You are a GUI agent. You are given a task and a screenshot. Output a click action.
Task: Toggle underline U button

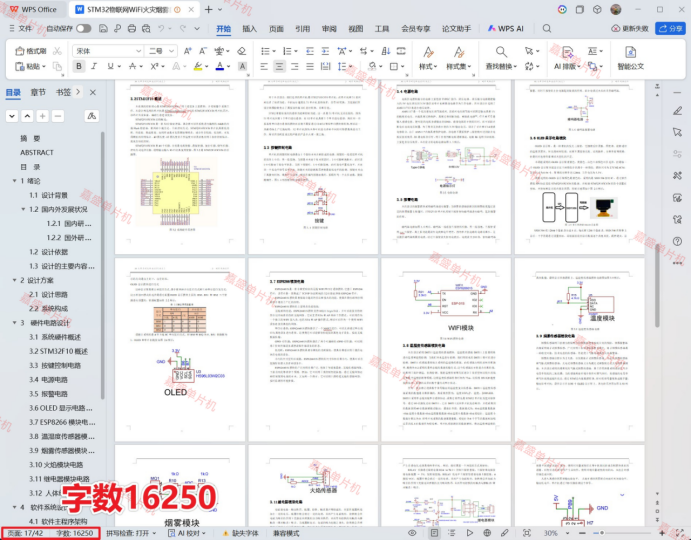[110, 66]
